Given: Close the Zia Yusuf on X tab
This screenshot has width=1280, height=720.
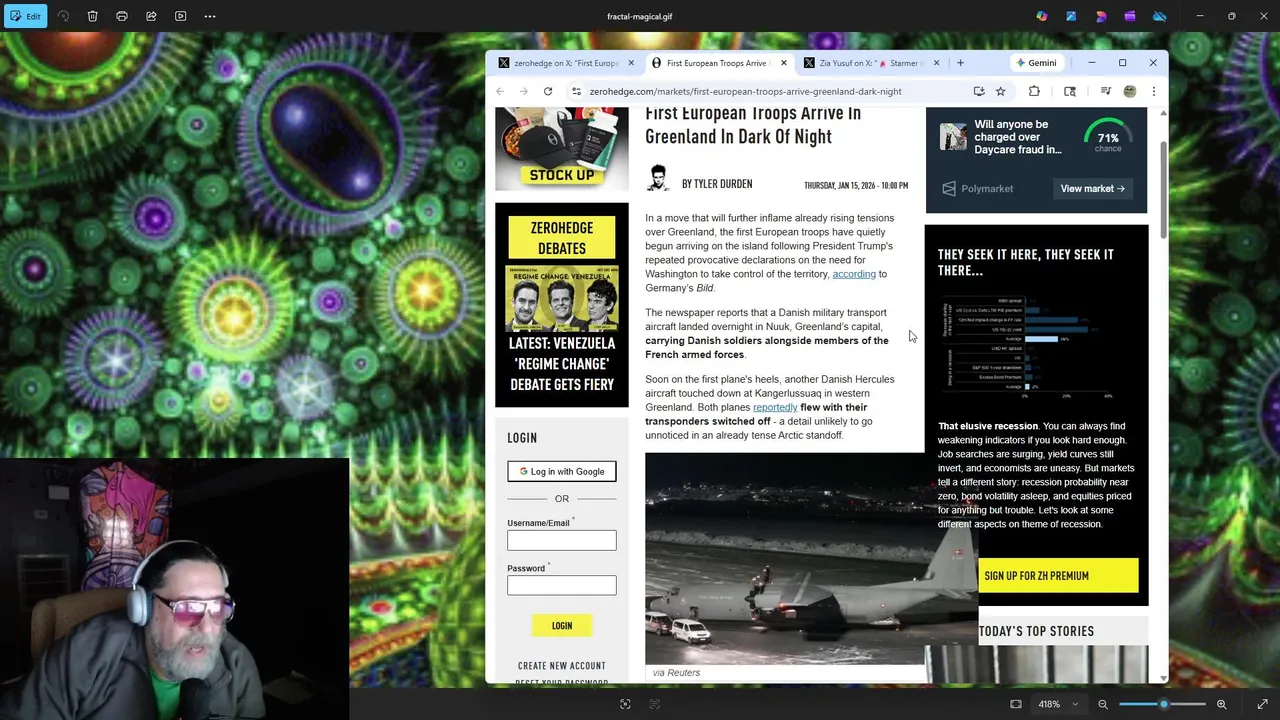Looking at the screenshot, I should (936, 63).
